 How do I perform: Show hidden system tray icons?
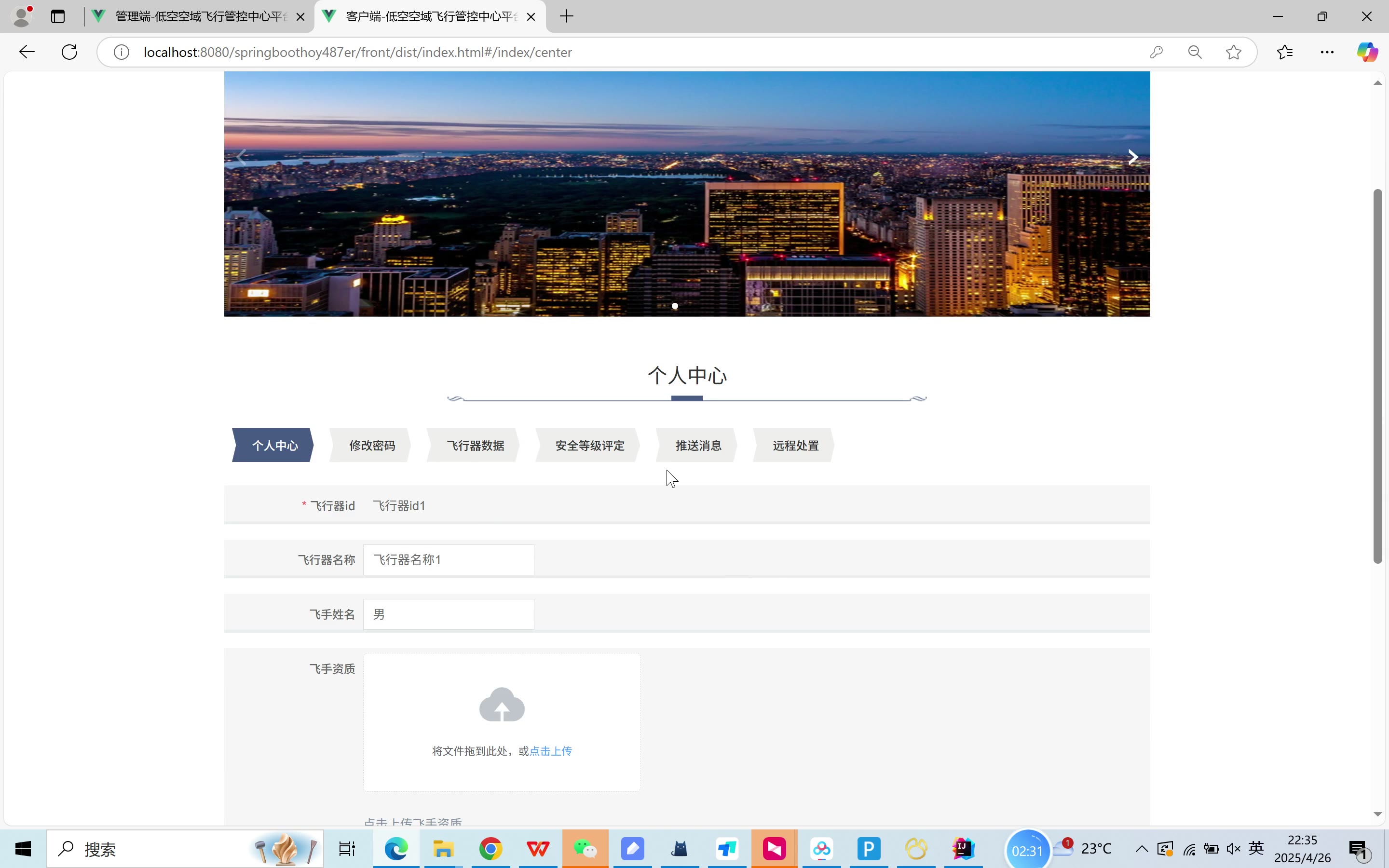(x=1141, y=849)
